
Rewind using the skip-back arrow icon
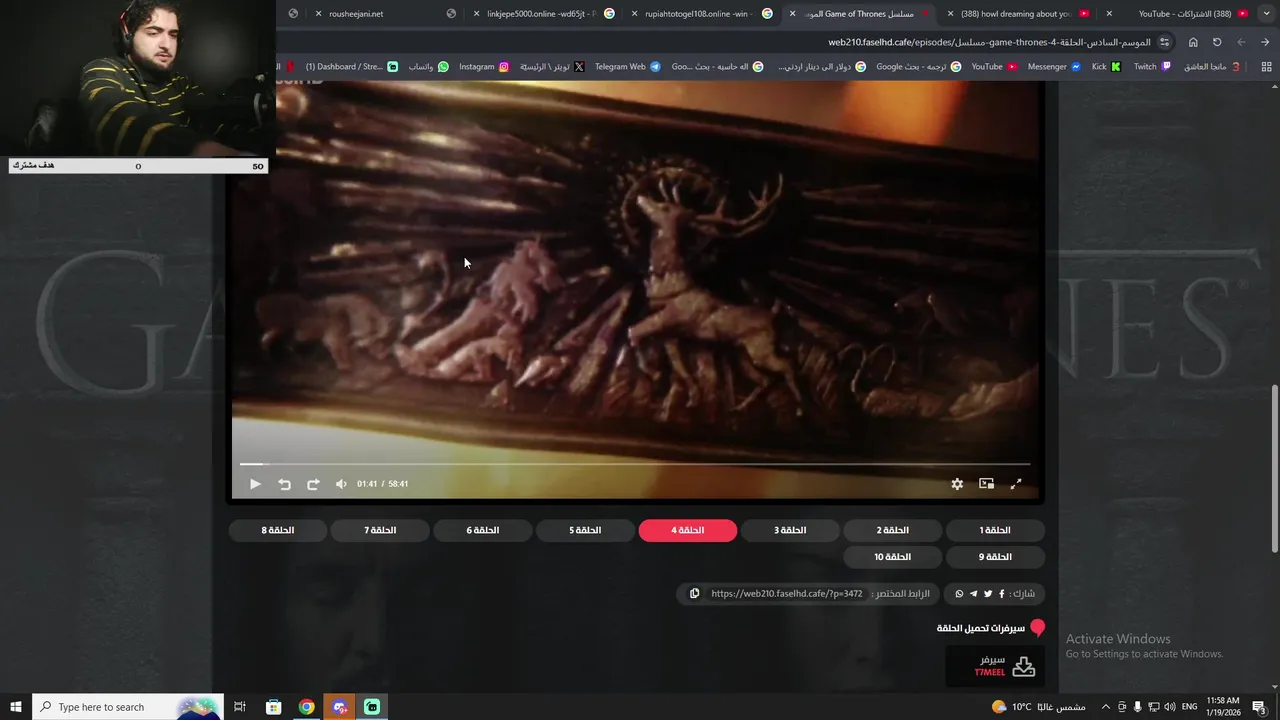pyautogui.click(x=284, y=484)
